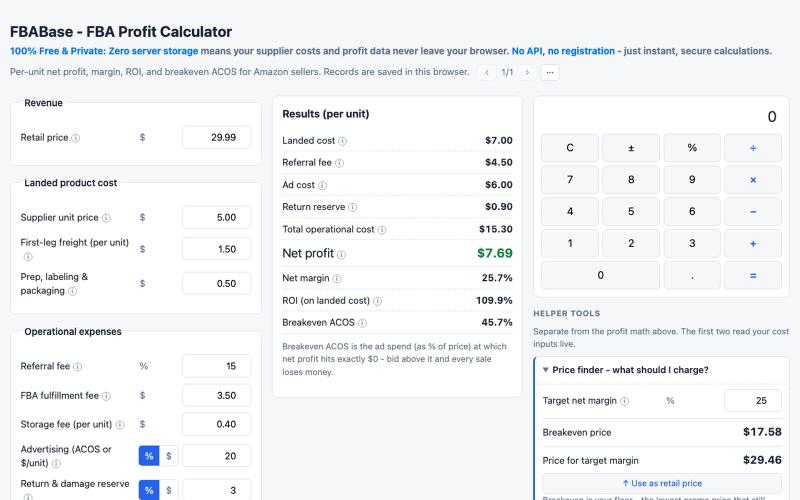Collapse the Price finder section

pyautogui.click(x=662, y=370)
